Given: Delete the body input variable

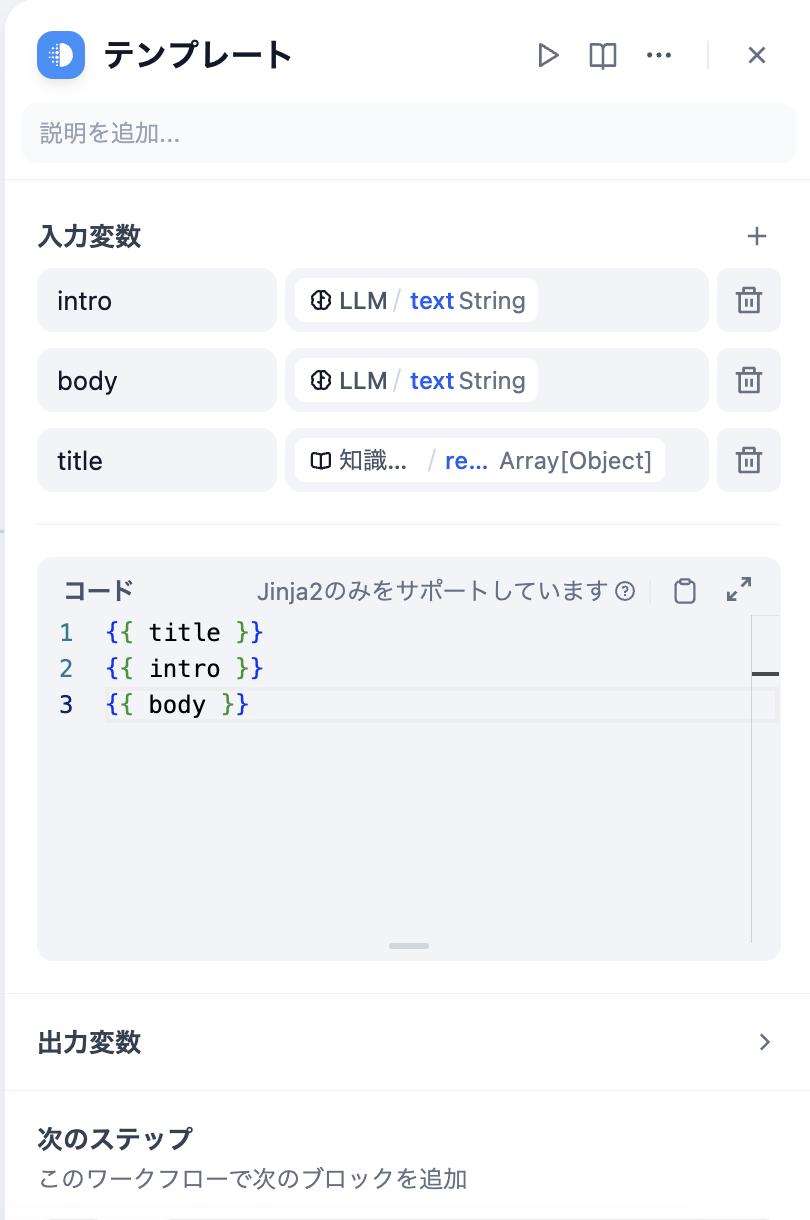Looking at the screenshot, I should tap(748, 380).
